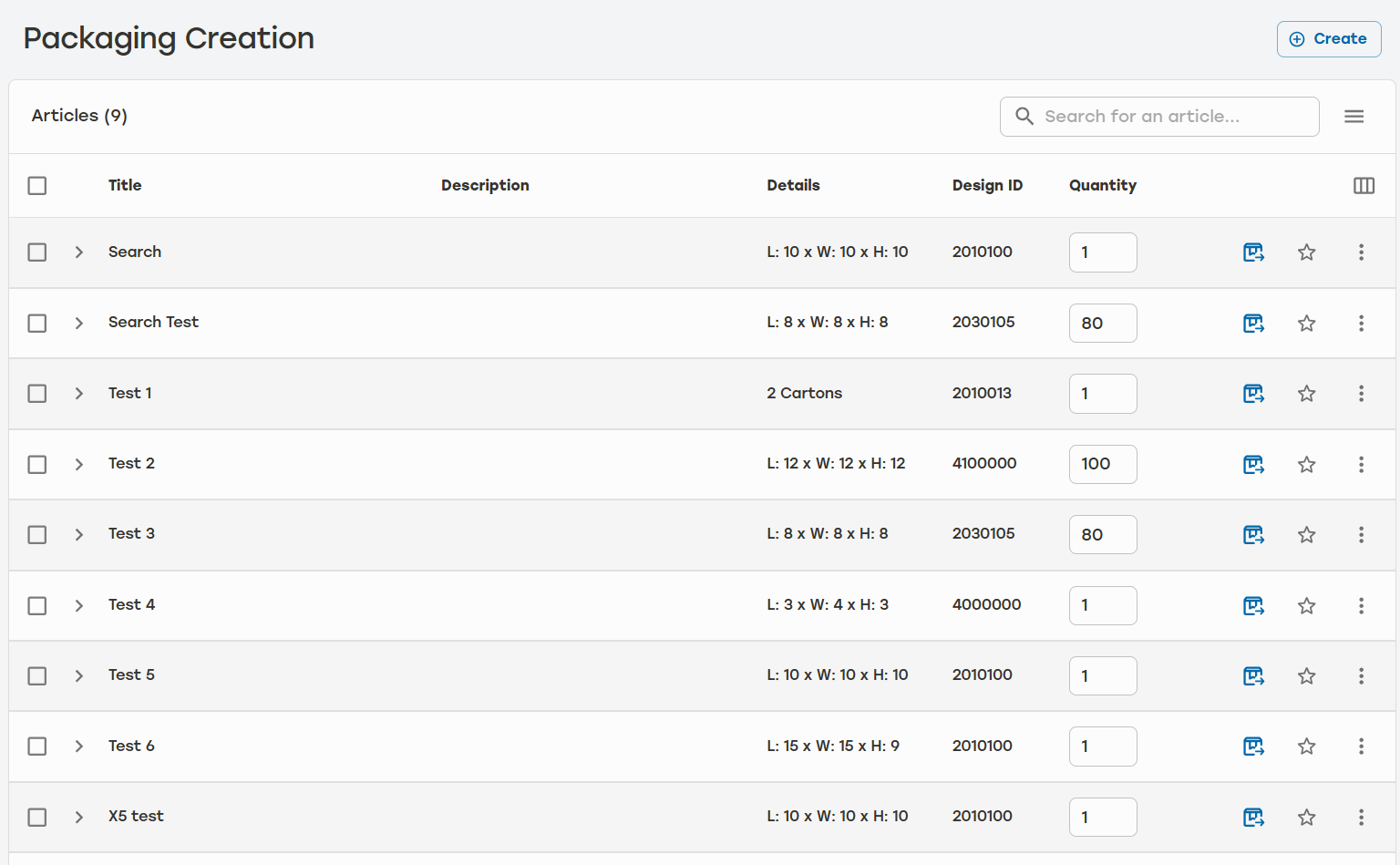The image size is (1400, 865).
Task: Select the Search Test row checkbox
Action: (x=37, y=323)
